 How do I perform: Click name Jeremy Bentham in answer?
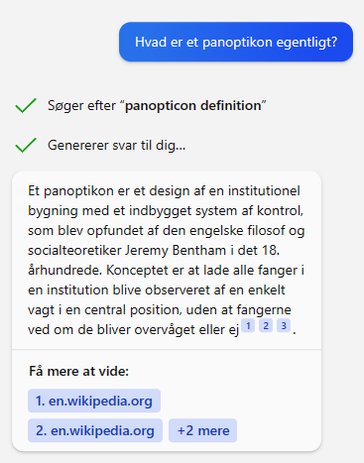click(x=175, y=250)
